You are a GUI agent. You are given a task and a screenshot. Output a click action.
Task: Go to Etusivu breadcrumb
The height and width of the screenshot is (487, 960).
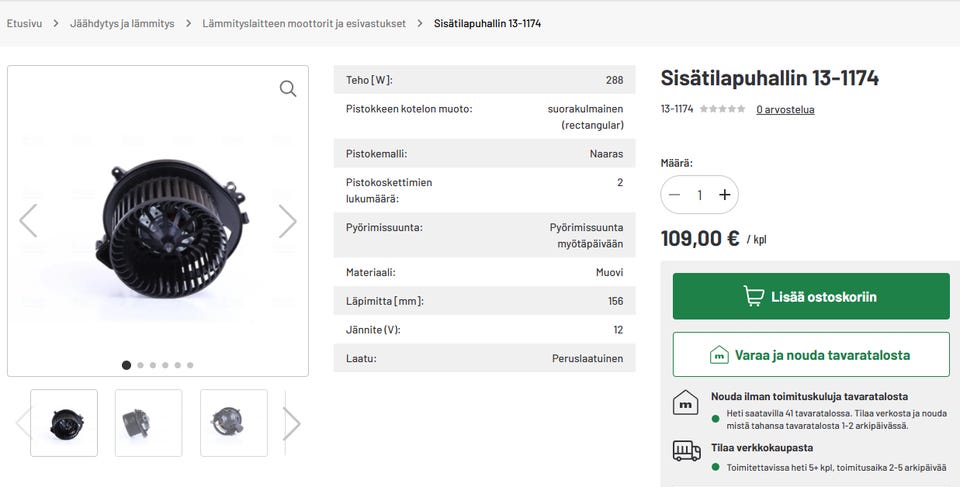click(x=25, y=23)
